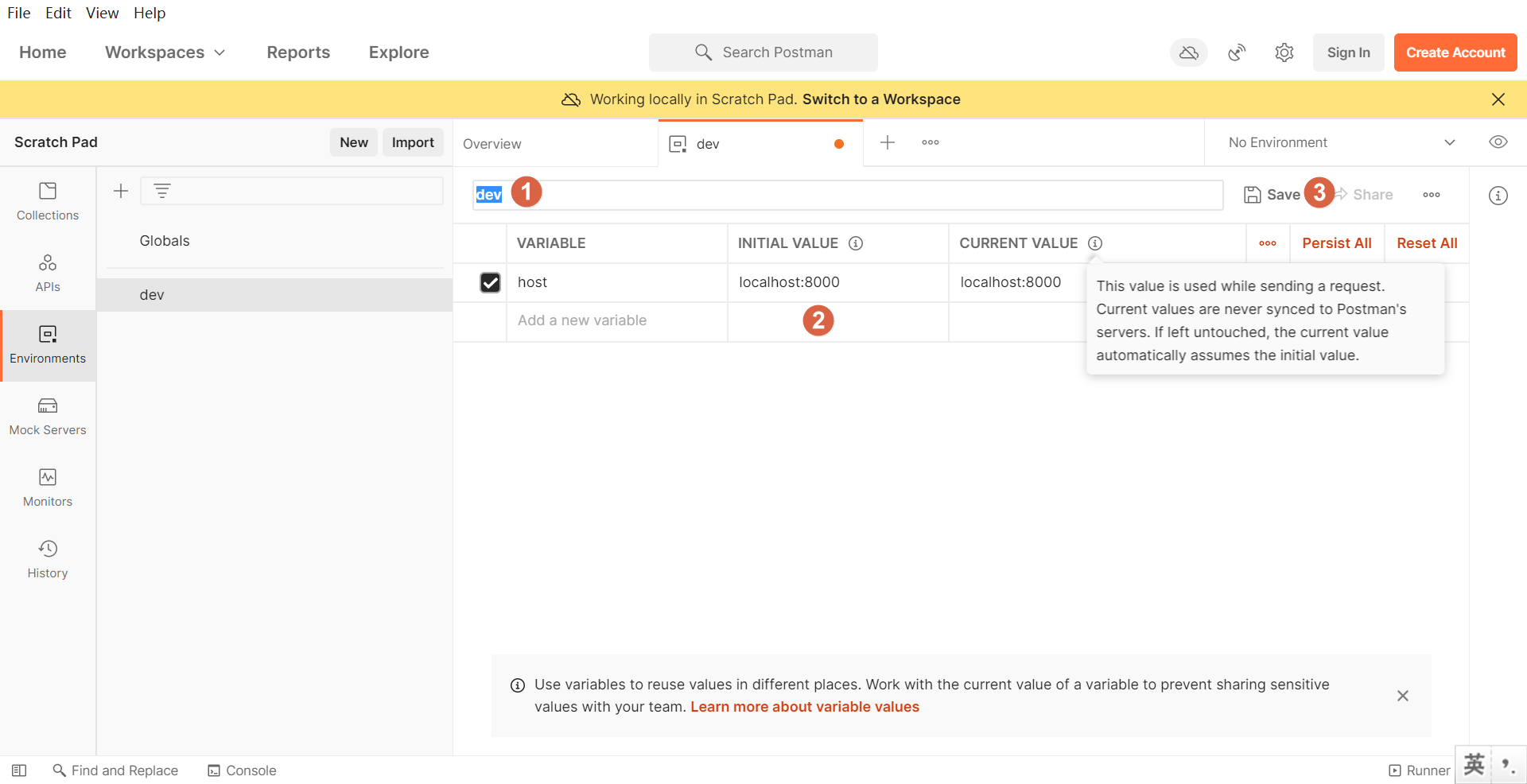This screenshot has height=784, width=1527.
Task: Expand the Workspaces dropdown menu
Action: 165,52
